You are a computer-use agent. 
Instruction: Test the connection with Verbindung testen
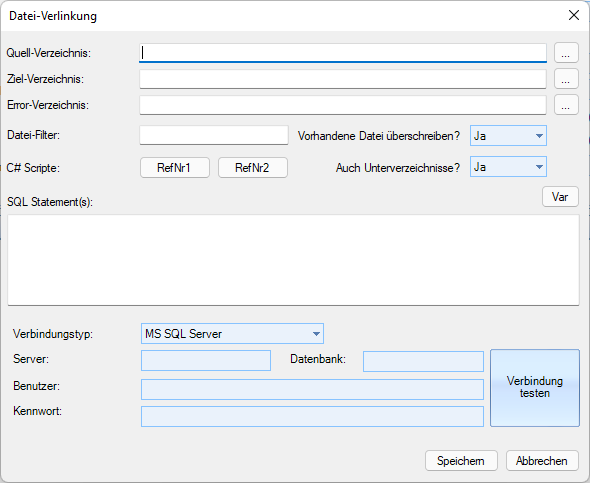535,388
